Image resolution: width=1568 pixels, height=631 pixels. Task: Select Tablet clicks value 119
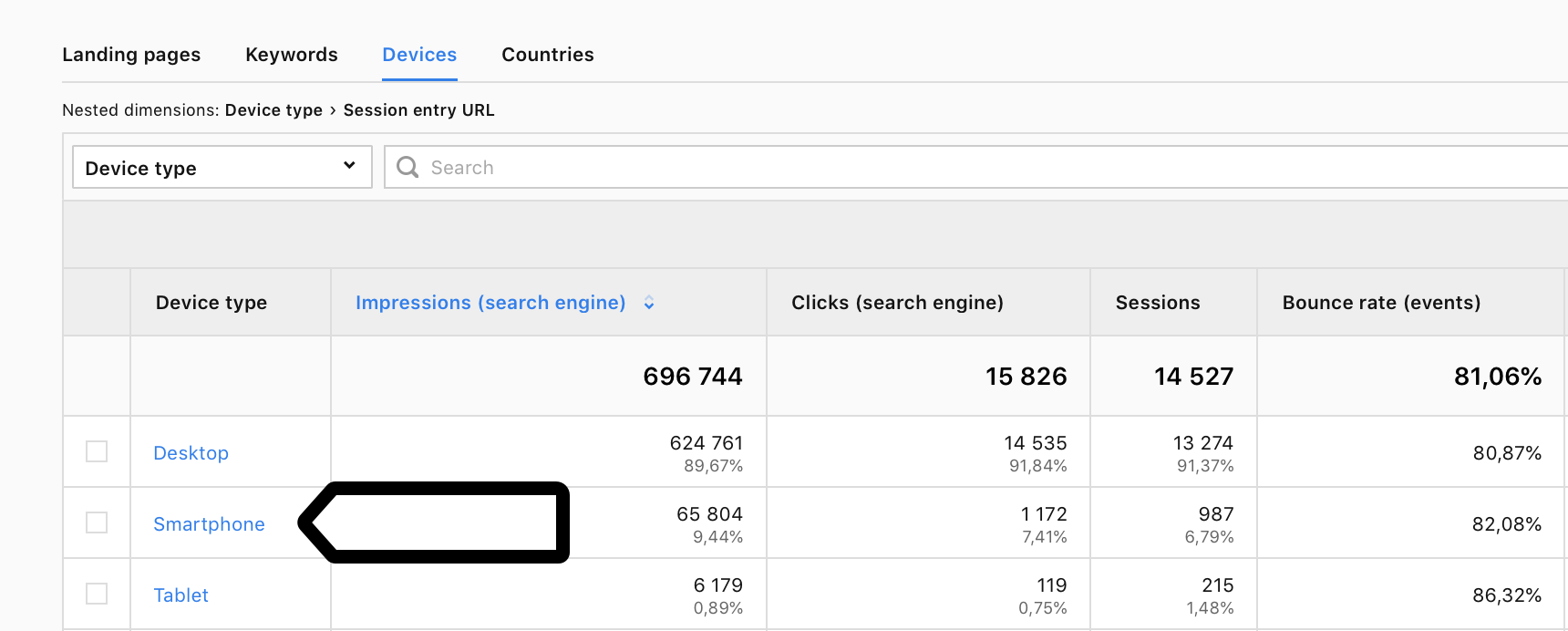pyautogui.click(x=1052, y=585)
